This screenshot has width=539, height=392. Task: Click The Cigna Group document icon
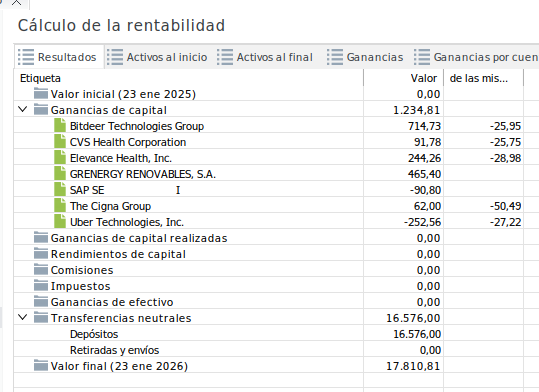[60, 206]
